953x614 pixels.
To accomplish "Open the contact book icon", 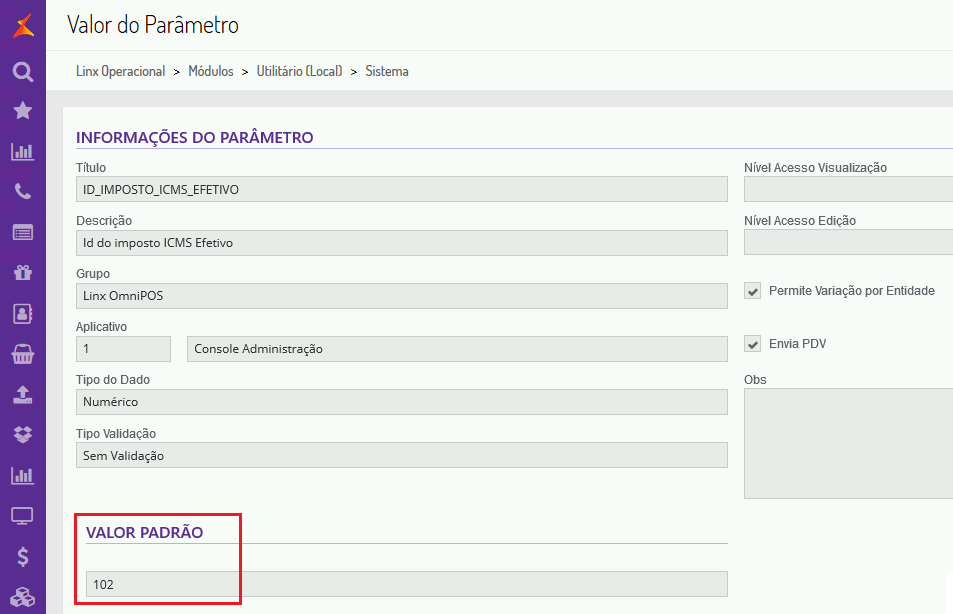I will tap(22, 313).
